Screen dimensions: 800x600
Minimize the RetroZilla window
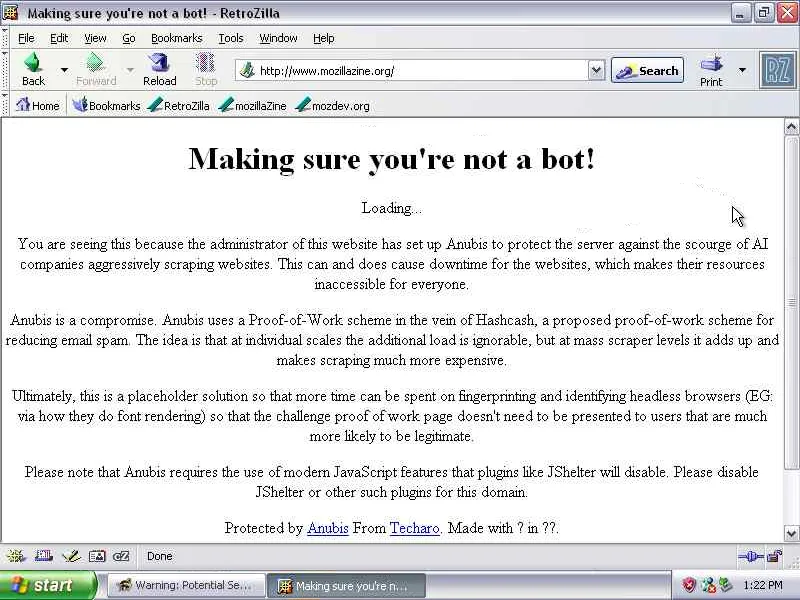coord(740,13)
